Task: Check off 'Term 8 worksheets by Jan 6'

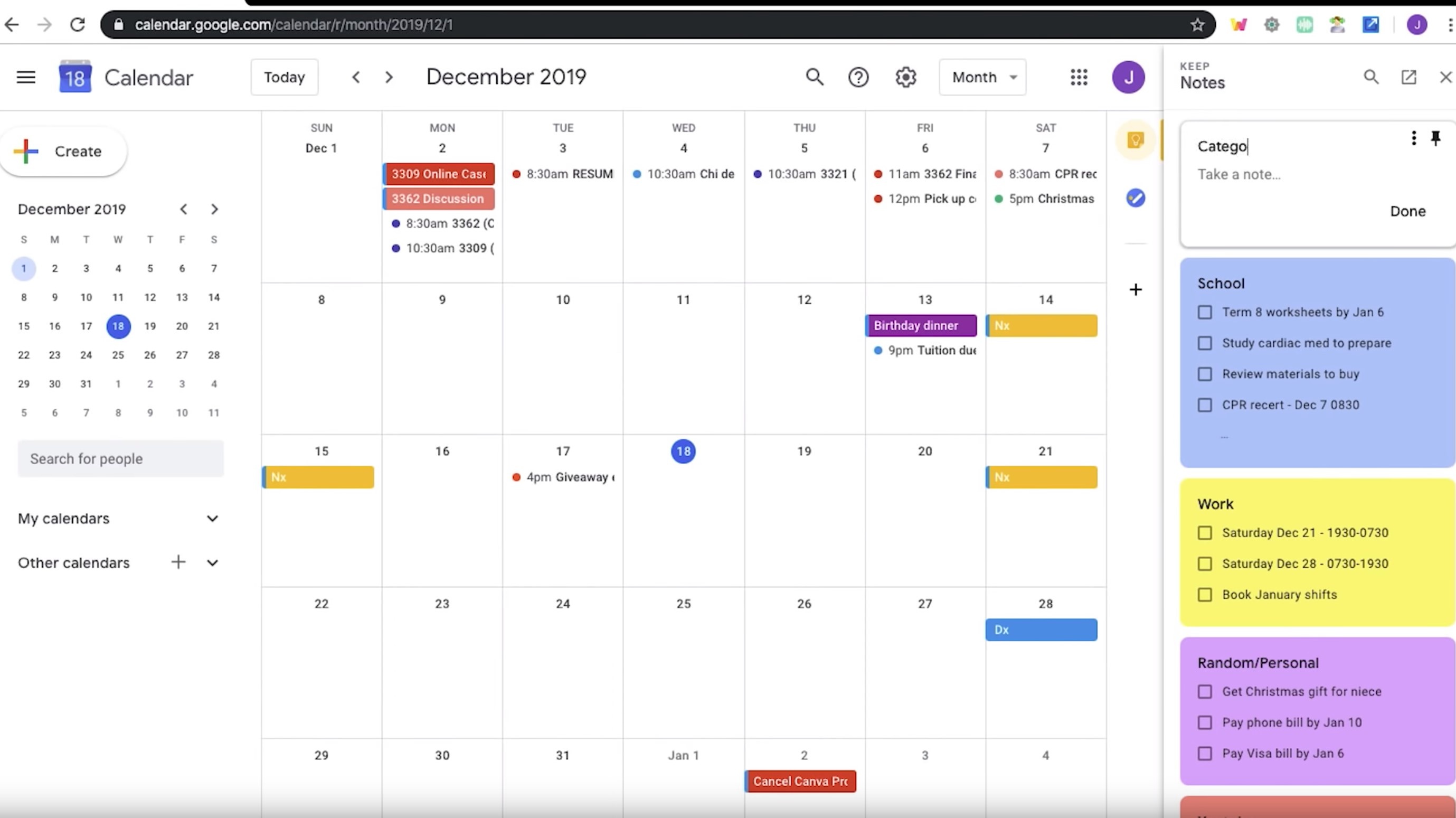Action: tap(1205, 312)
